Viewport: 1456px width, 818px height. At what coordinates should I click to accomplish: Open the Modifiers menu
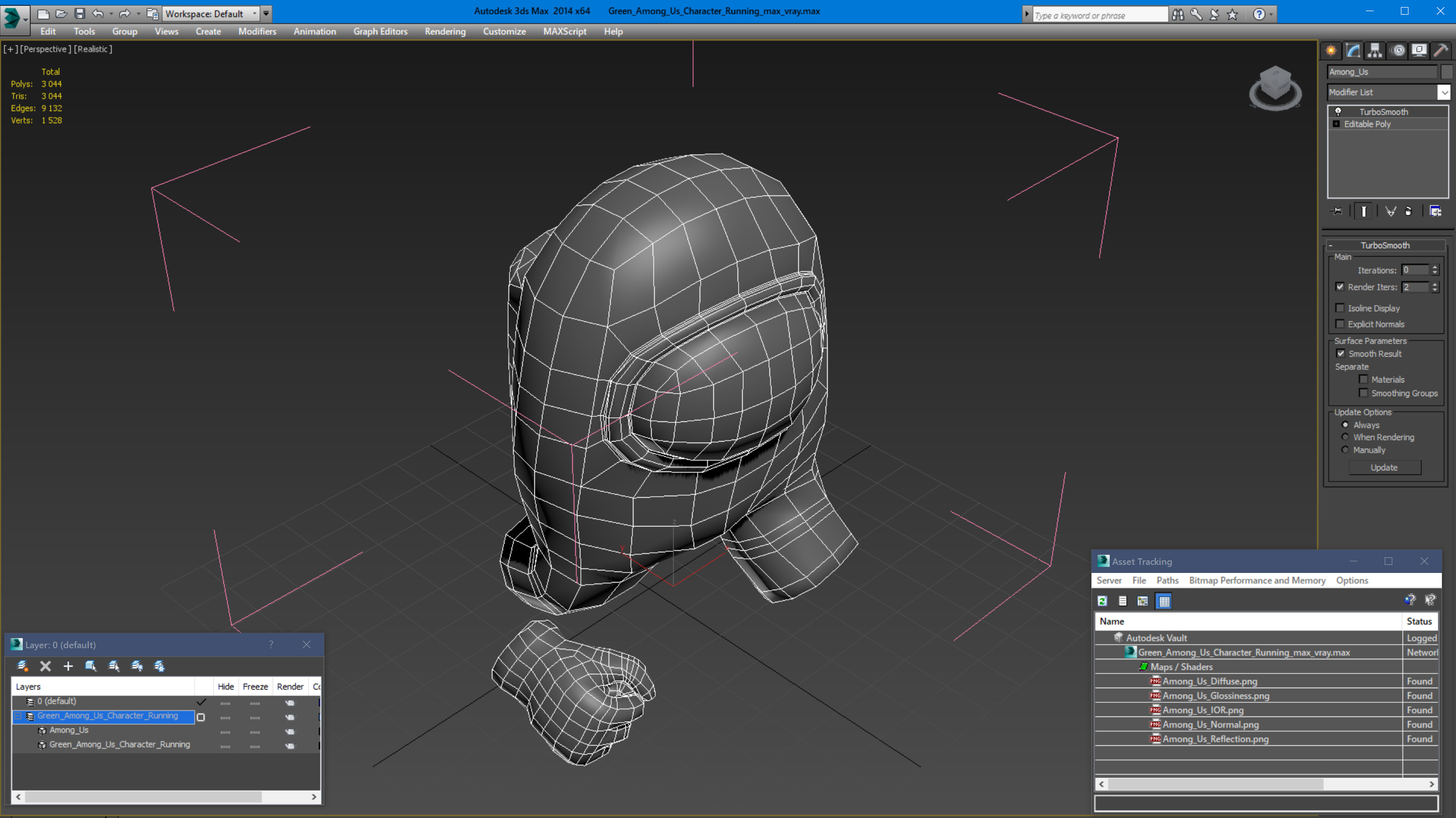pos(257,32)
